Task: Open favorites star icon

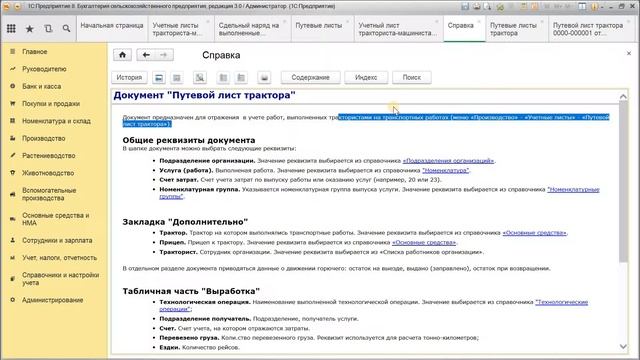Action: [x=29, y=29]
